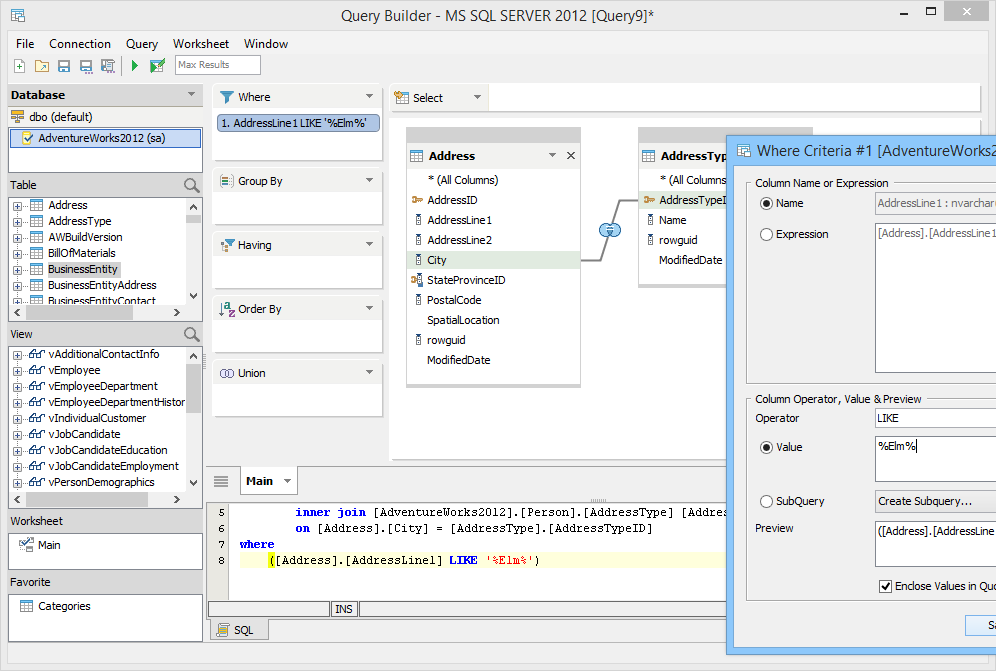Screen dimensions: 996x671
Task: Click the Select panel icon
Action: pos(401,98)
